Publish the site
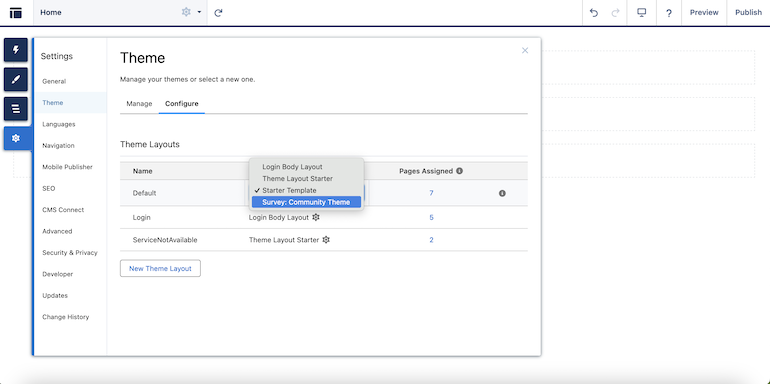The width and height of the screenshot is (770, 384). coord(748,13)
